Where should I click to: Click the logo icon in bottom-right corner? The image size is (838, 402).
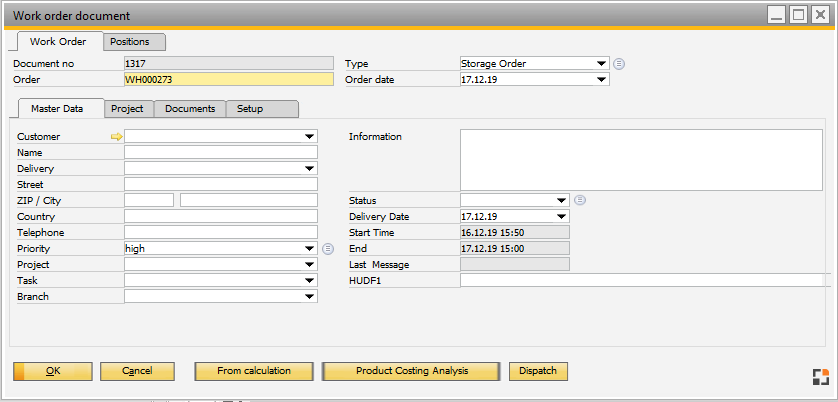(818, 376)
